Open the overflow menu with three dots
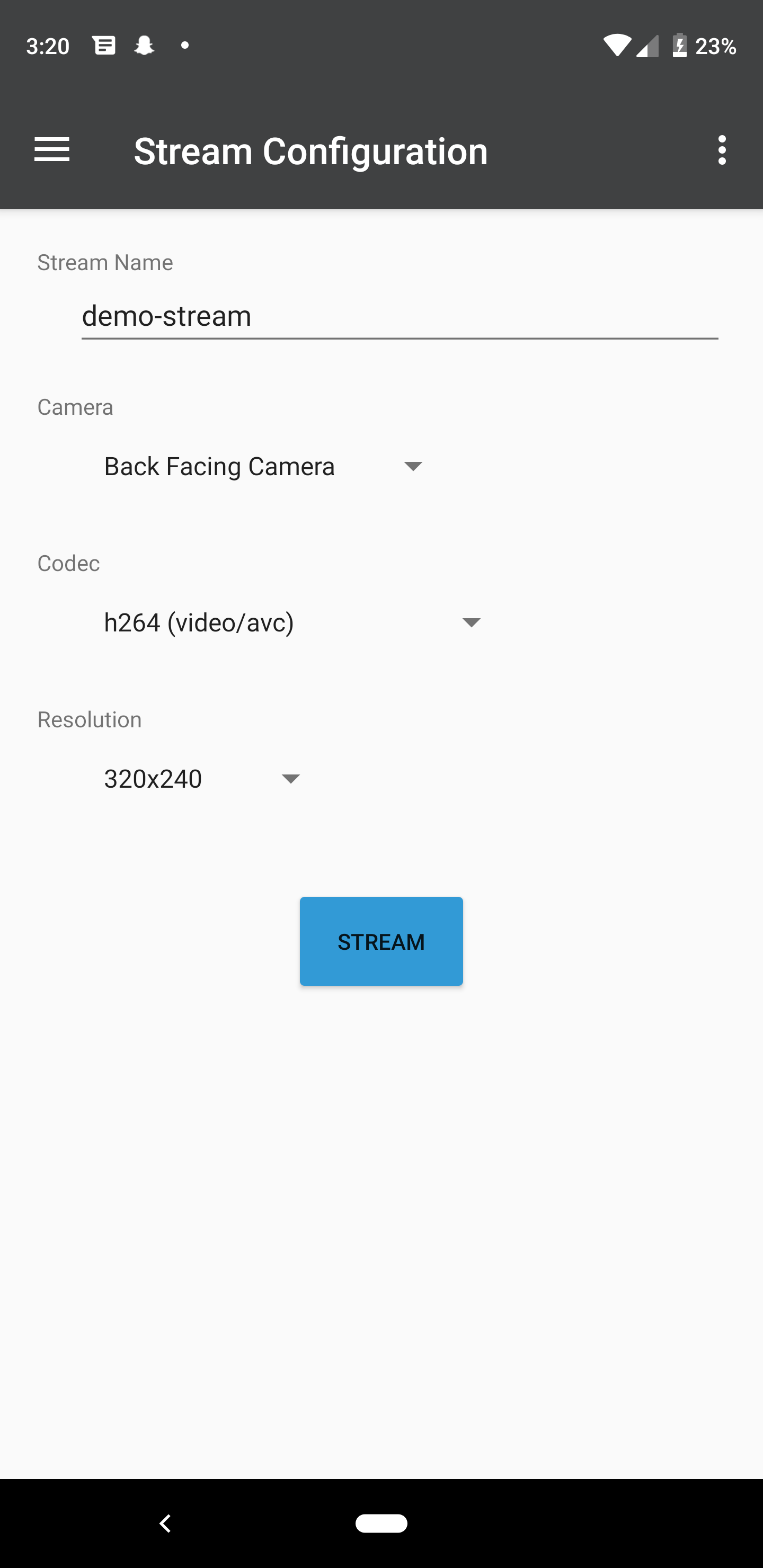This screenshot has width=763, height=1568. [x=722, y=150]
